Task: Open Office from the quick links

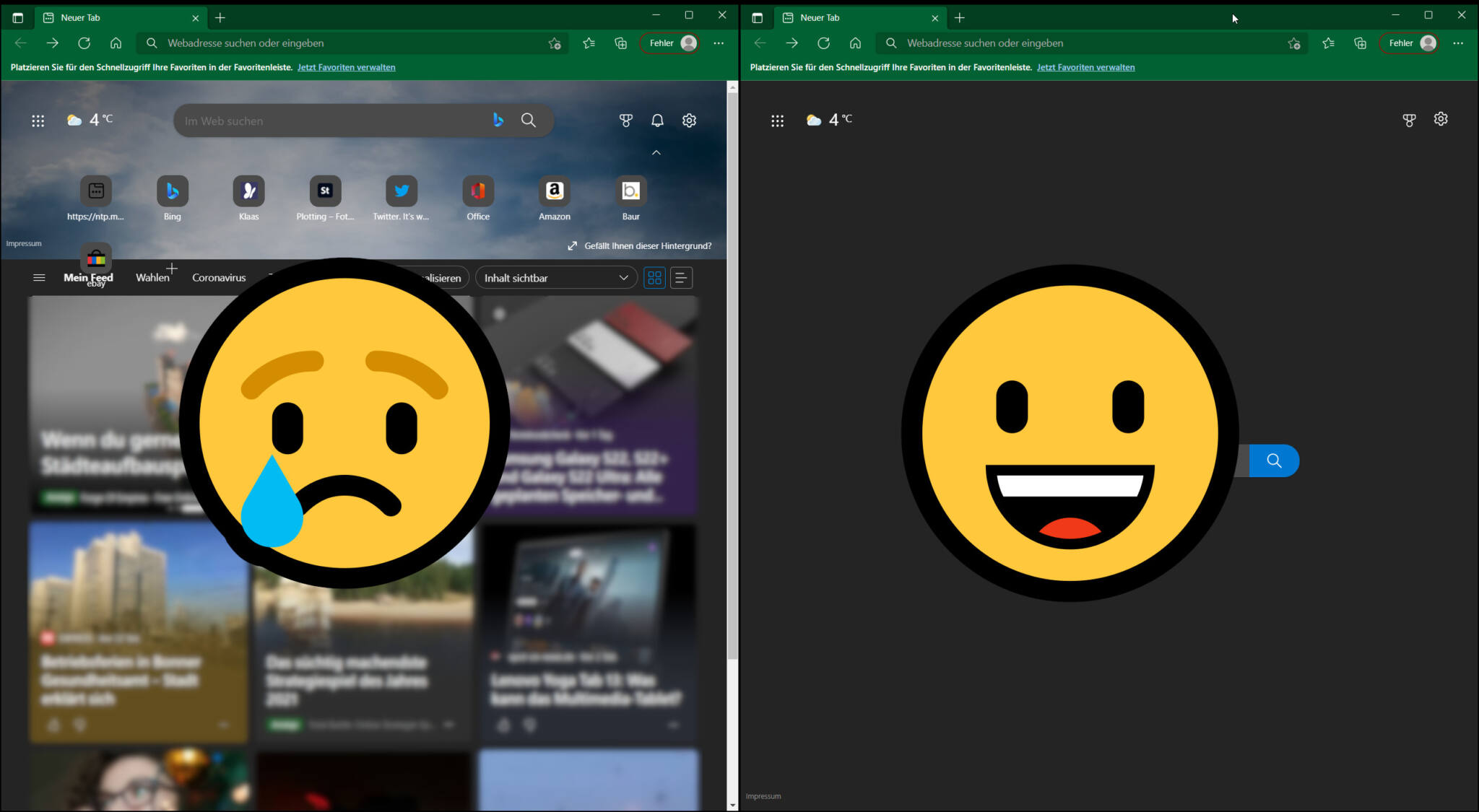Action: [478, 191]
